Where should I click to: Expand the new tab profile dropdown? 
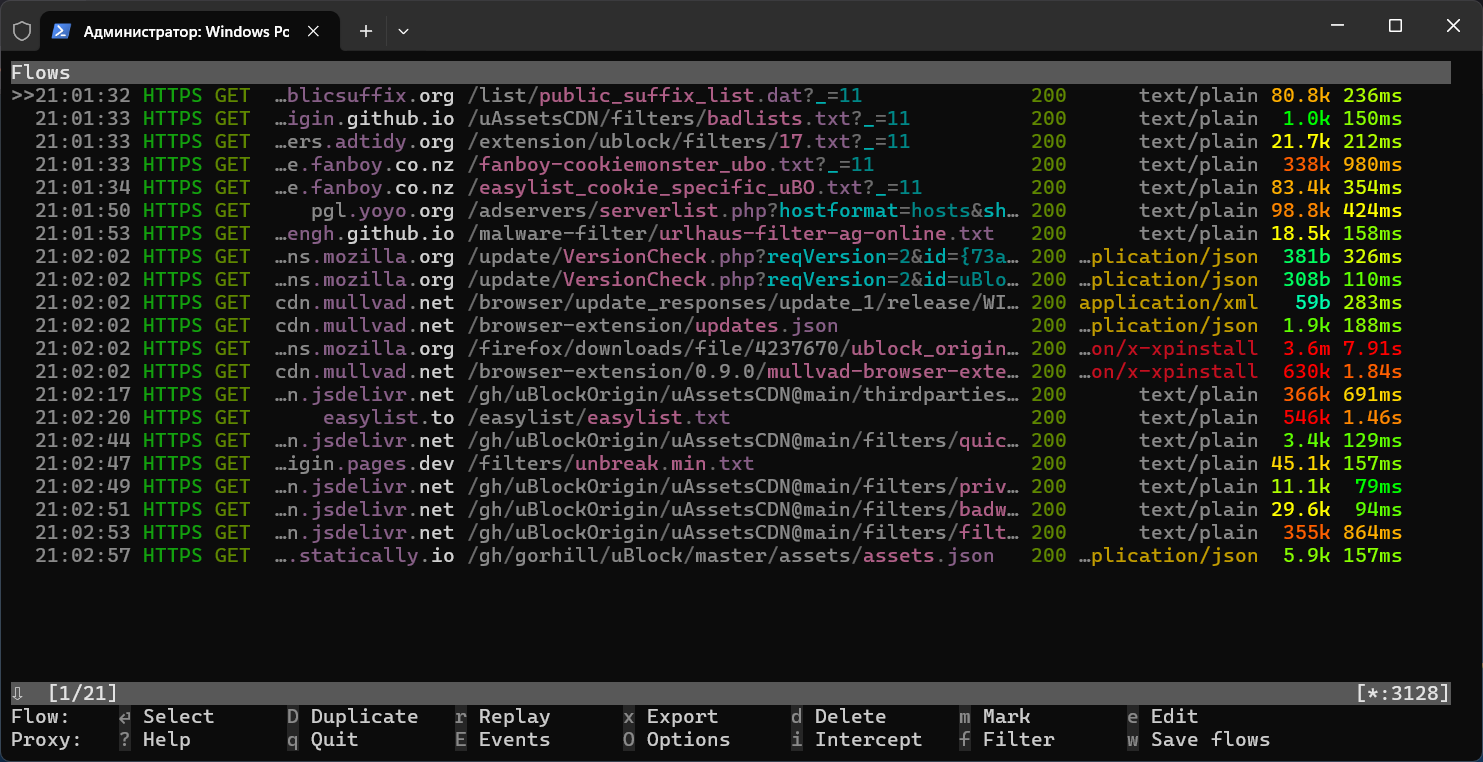tap(403, 31)
